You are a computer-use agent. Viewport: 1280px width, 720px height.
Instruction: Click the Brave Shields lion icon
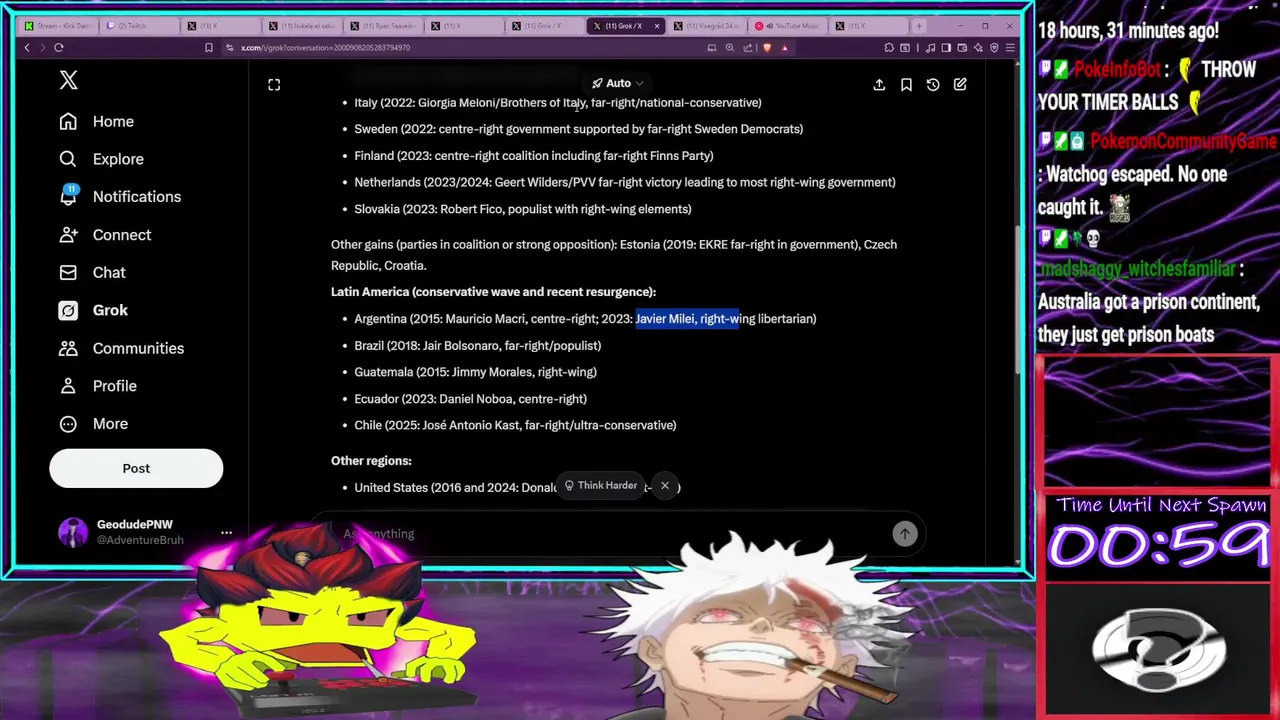[x=768, y=47]
